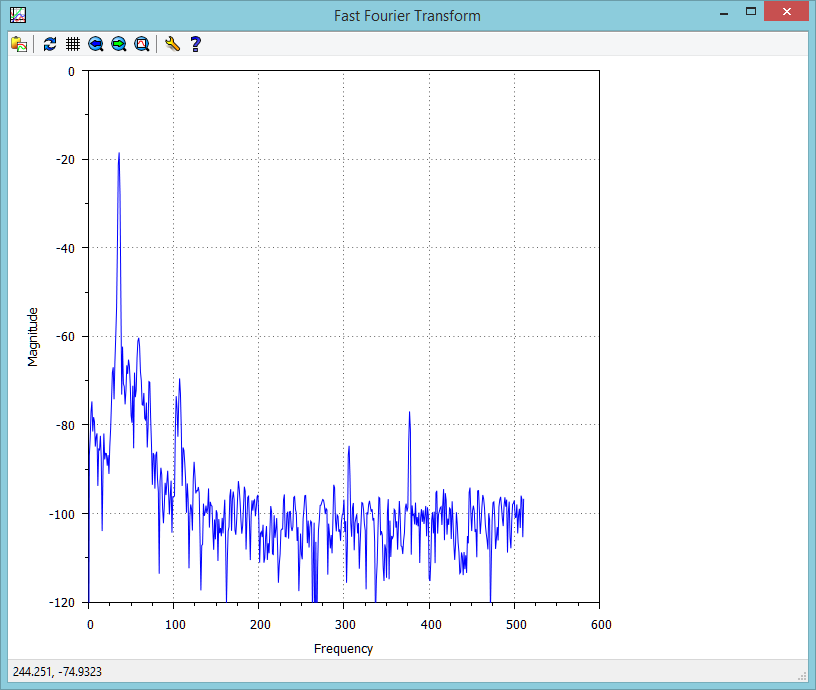Viewport: 816px width, 690px height.
Task: Click the Magnitude axis label
Action: click(x=32, y=335)
